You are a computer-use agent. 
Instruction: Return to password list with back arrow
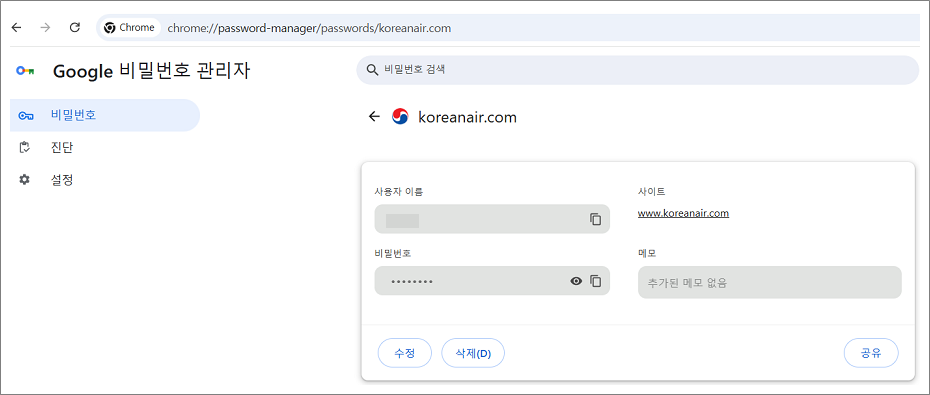tap(374, 117)
